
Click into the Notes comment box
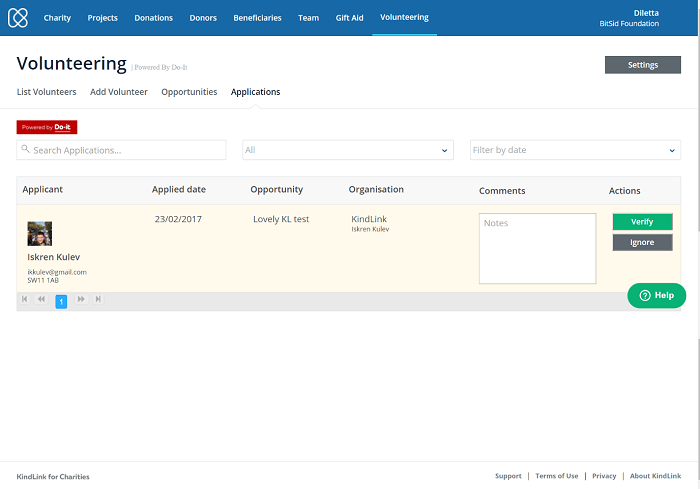tap(538, 248)
